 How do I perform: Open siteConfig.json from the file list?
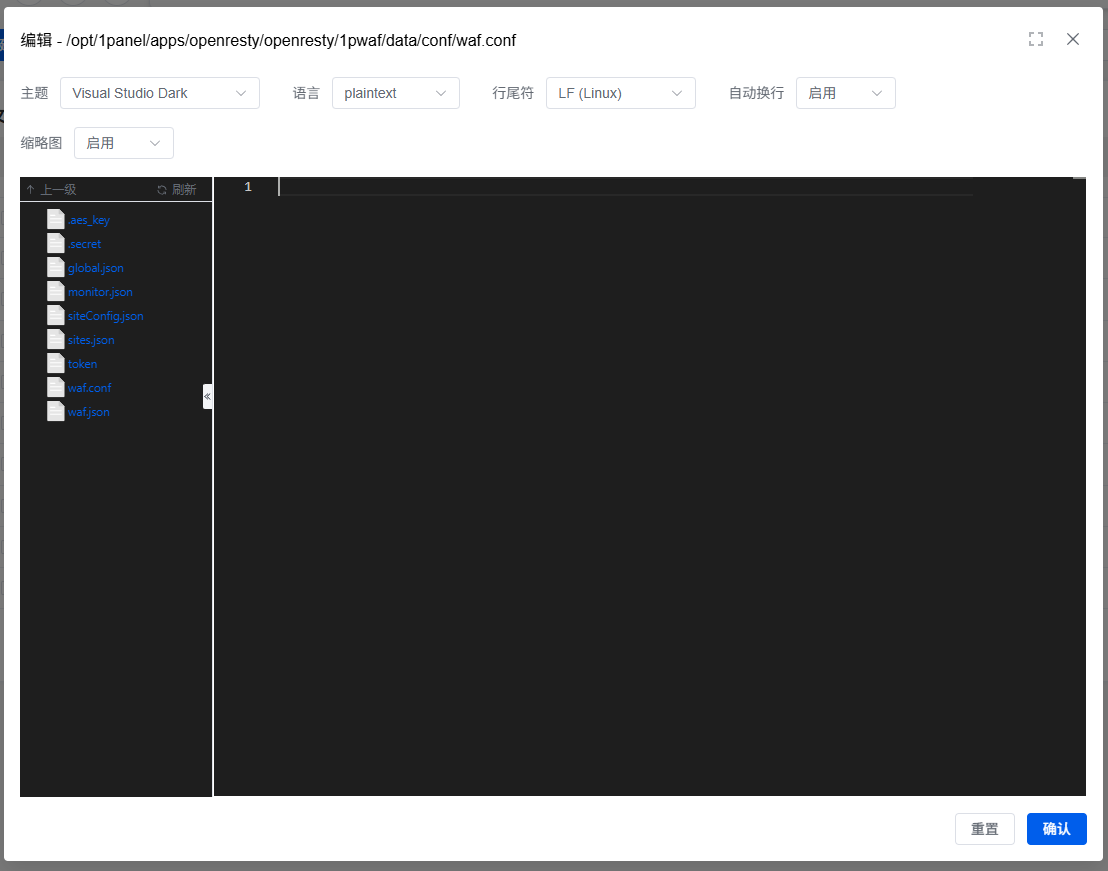tap(105, 316)
